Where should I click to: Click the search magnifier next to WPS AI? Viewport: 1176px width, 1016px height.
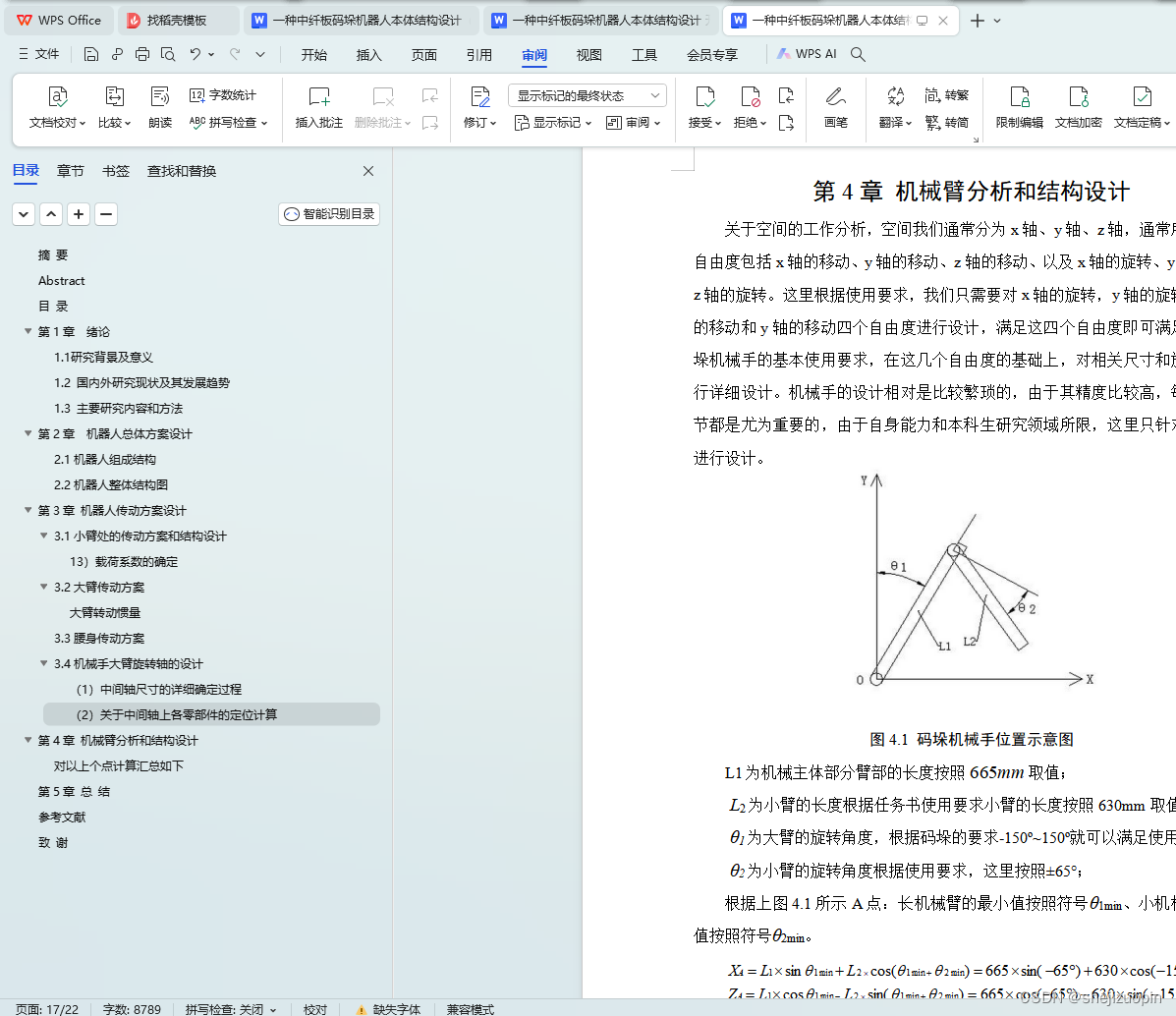pyautogui.click(x=858, y=54)
